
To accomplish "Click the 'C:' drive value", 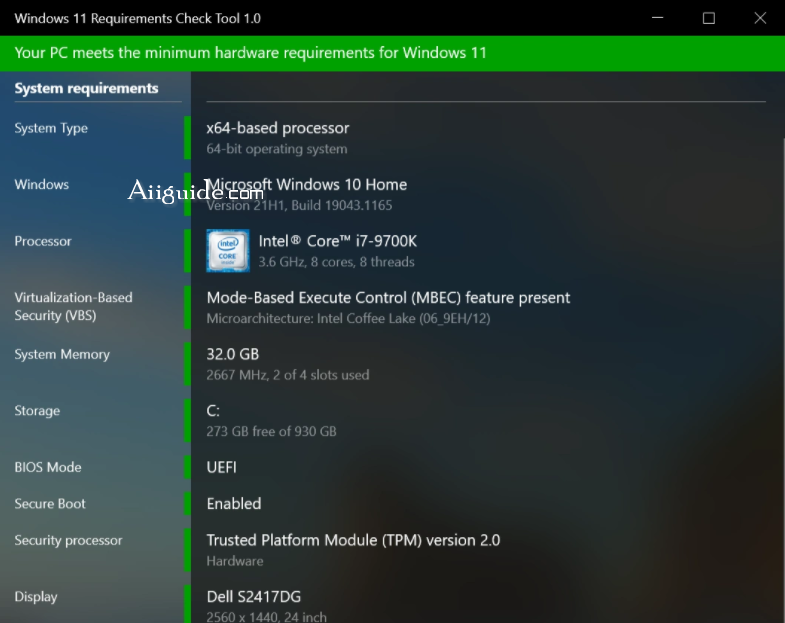I will point(213,411).
